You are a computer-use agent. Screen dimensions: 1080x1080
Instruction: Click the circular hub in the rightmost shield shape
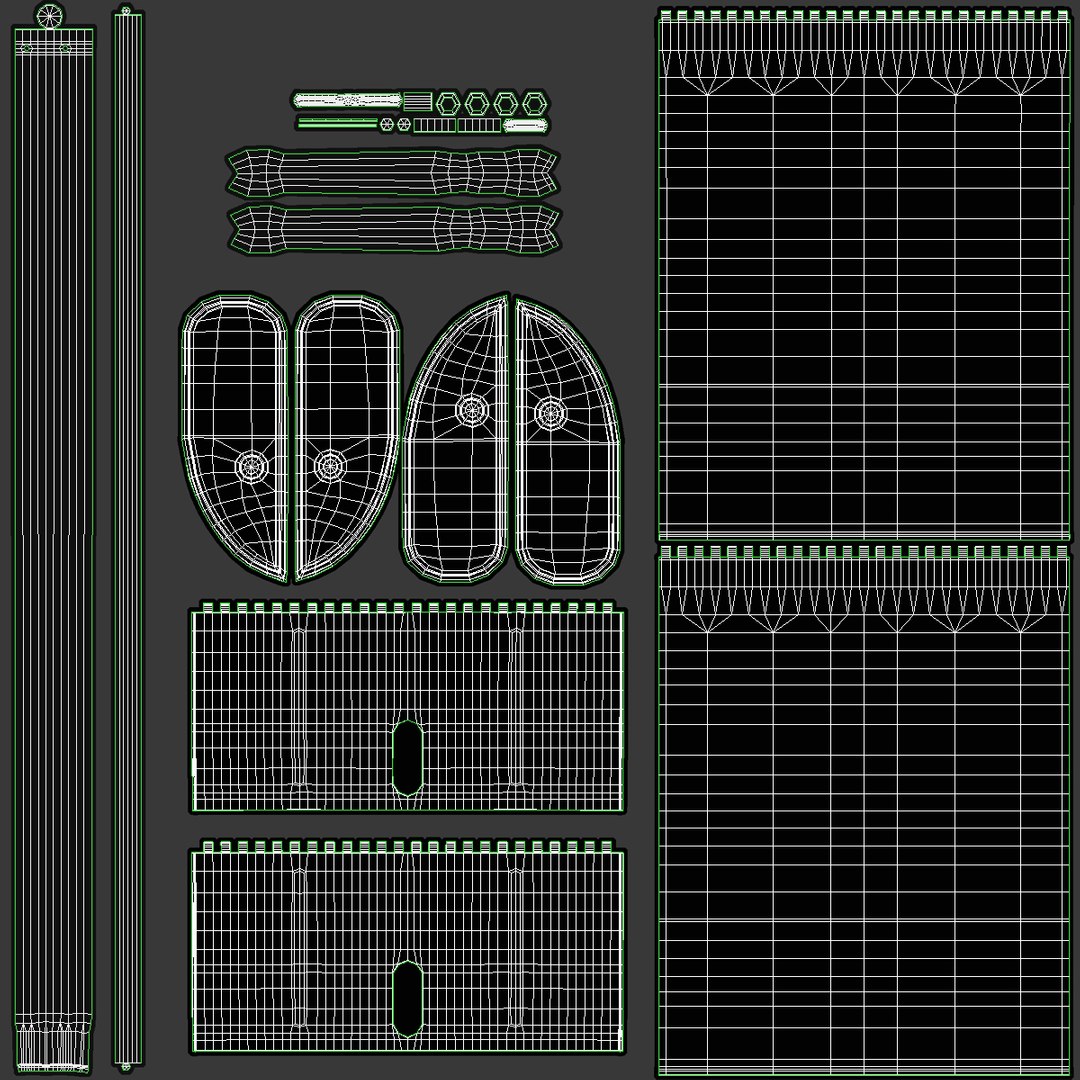coord(551,414)
